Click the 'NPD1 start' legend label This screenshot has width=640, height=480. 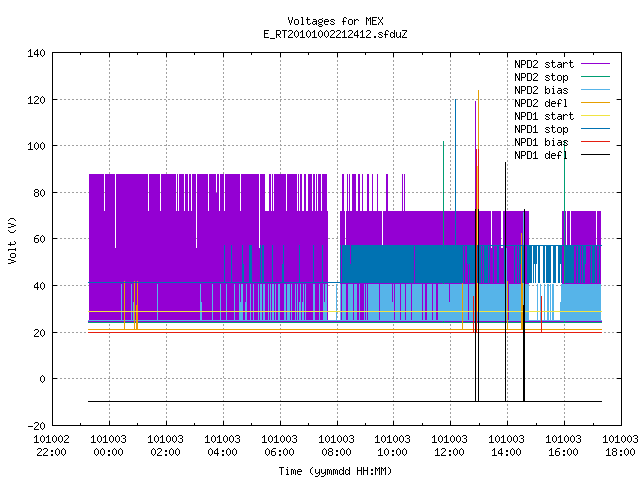(544, 116)
